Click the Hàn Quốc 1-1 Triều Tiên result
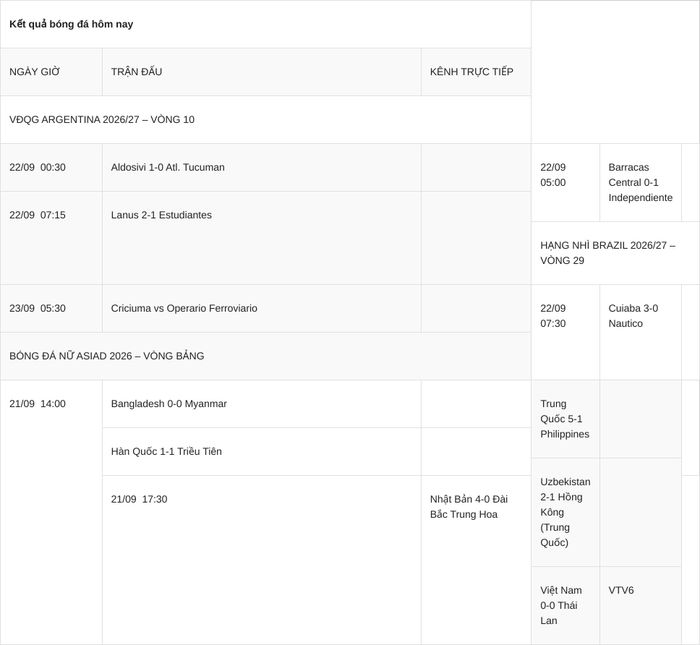The image size is (700, 645). [x=166, y=452]
